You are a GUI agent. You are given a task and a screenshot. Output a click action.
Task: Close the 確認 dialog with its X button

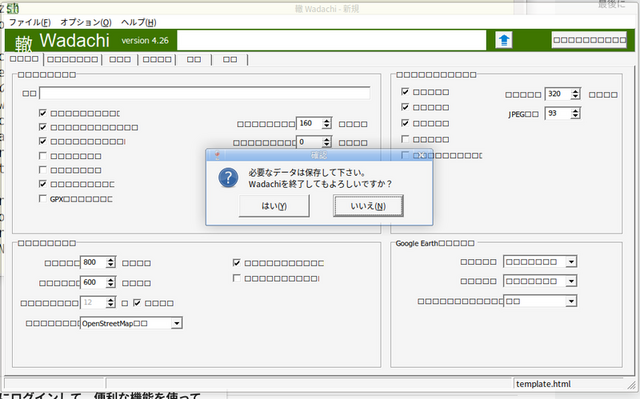click(421, 155)
